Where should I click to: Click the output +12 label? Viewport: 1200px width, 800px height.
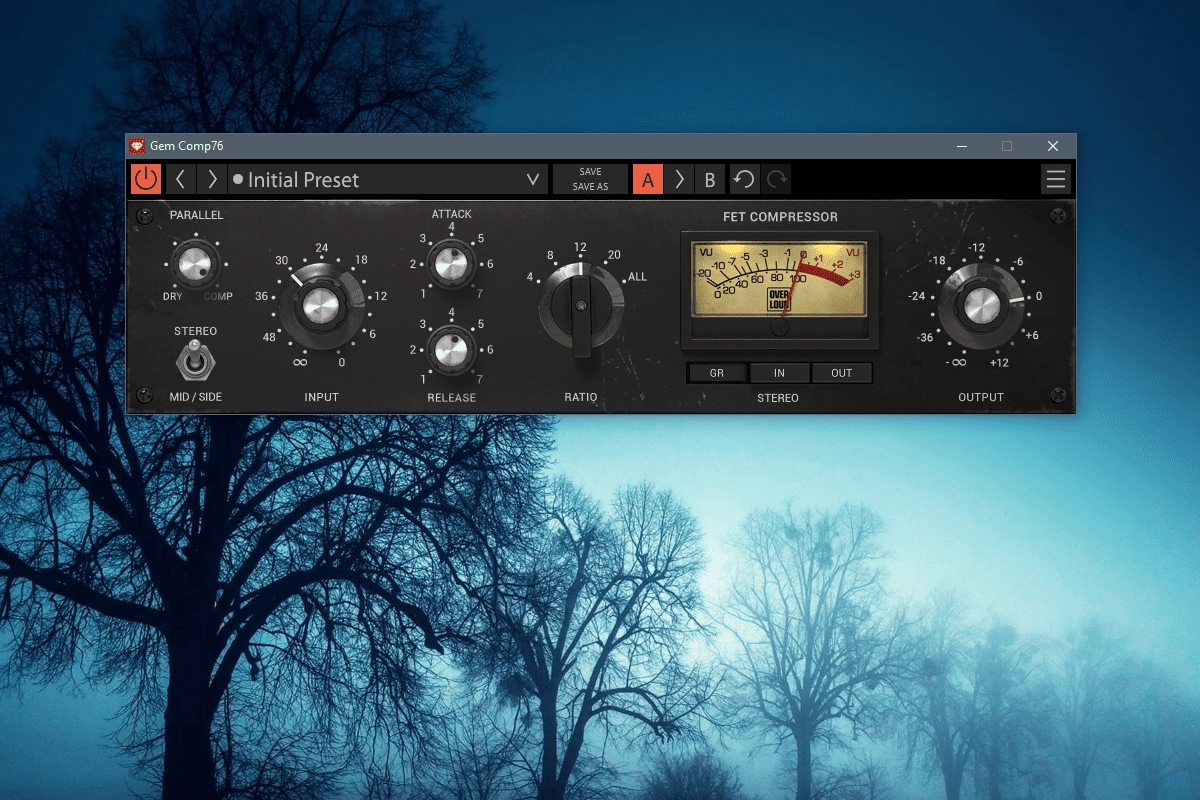pyautogui.click(x=999, y=363)
